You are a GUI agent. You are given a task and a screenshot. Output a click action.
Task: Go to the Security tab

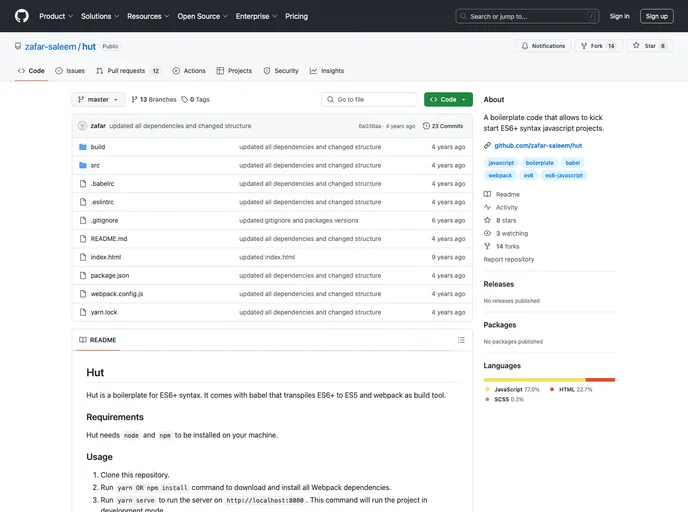click(281, 71)
